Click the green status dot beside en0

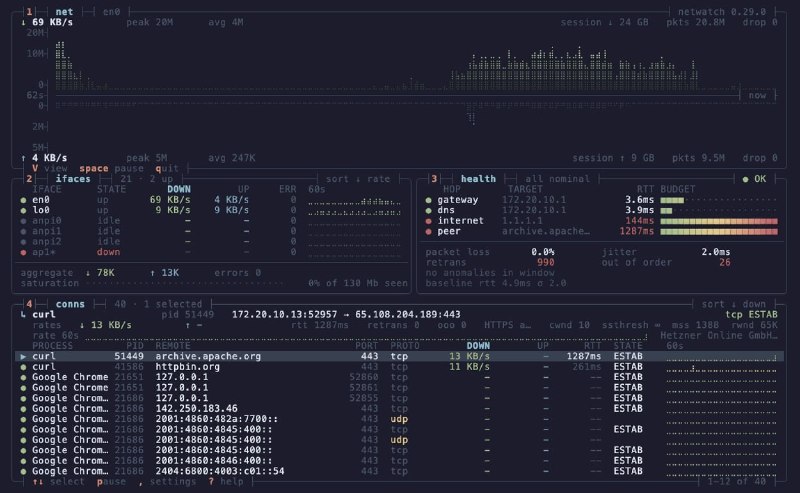tap(23, 200)
